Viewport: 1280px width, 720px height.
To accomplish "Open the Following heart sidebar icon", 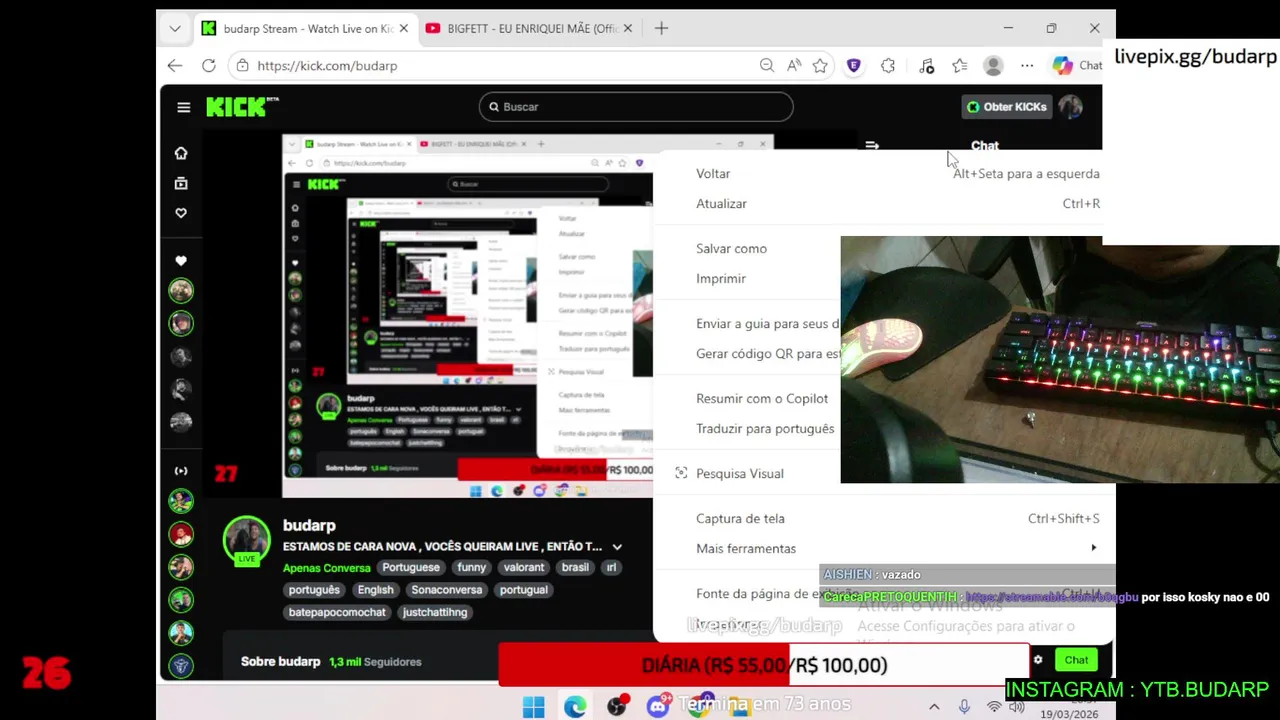I will click(x=181, y=213).
